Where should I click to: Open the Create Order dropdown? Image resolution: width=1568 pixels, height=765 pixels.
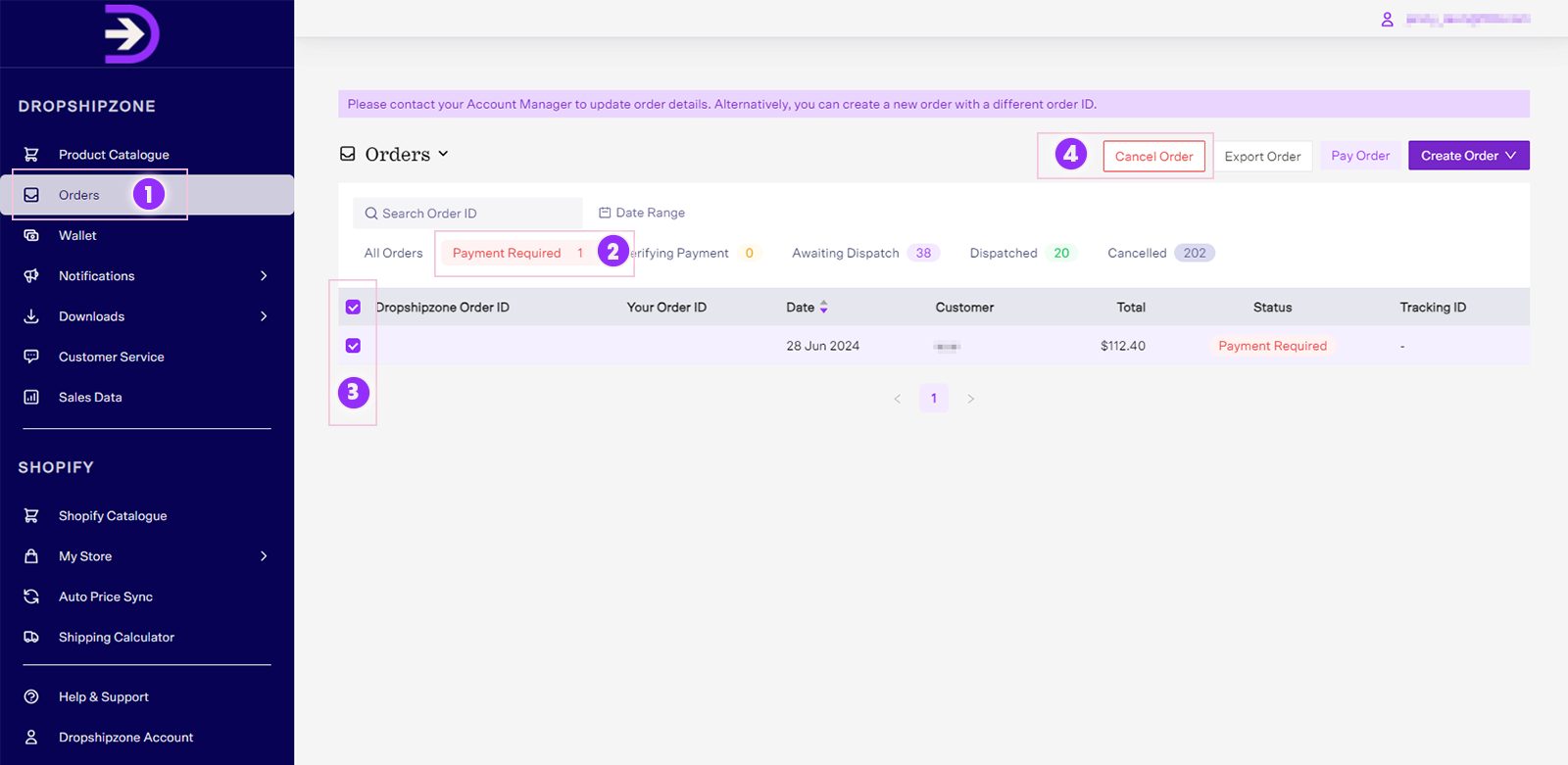1469,156
